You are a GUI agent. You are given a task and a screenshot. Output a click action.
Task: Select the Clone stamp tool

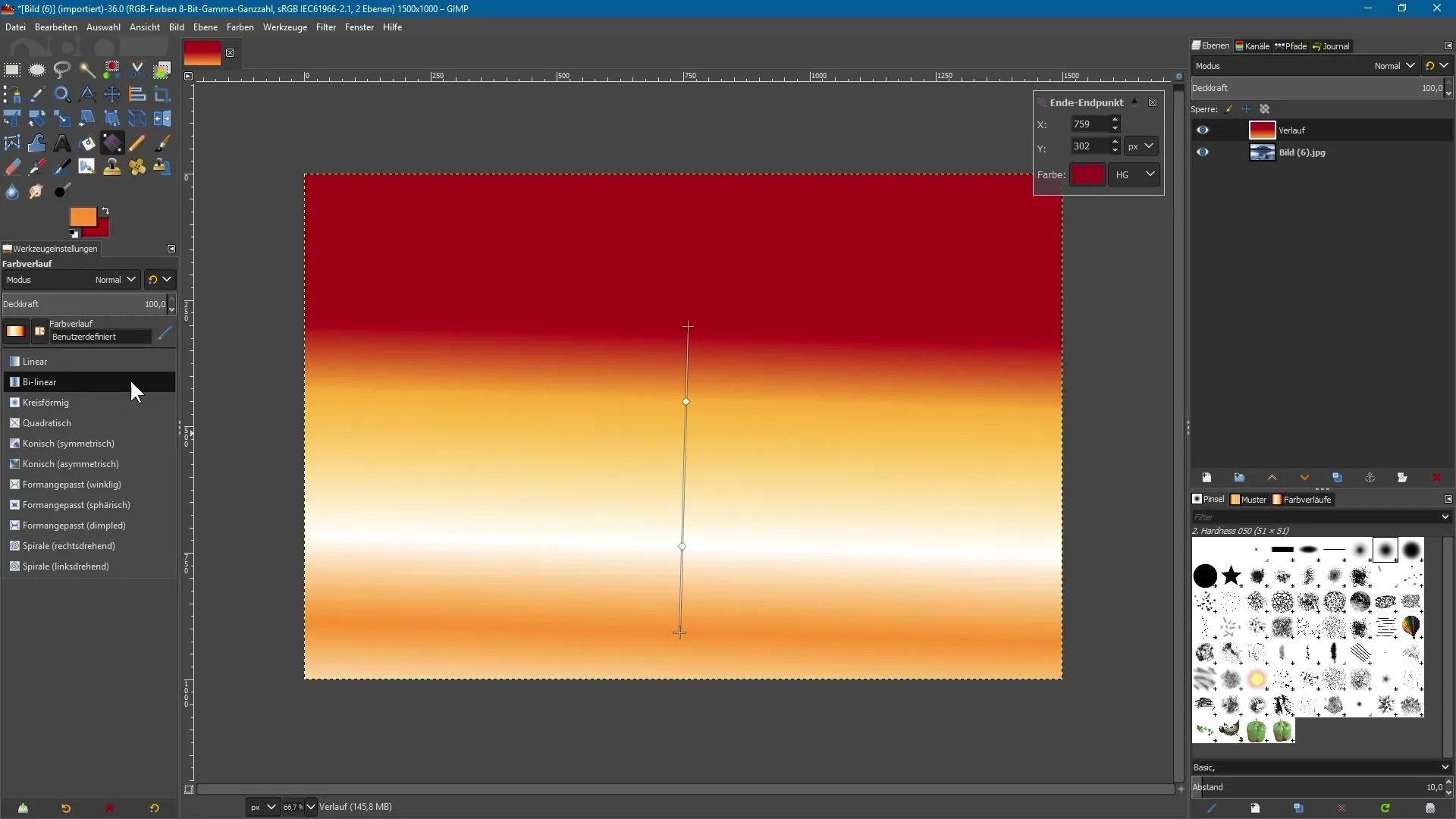(x=112, y=168)
